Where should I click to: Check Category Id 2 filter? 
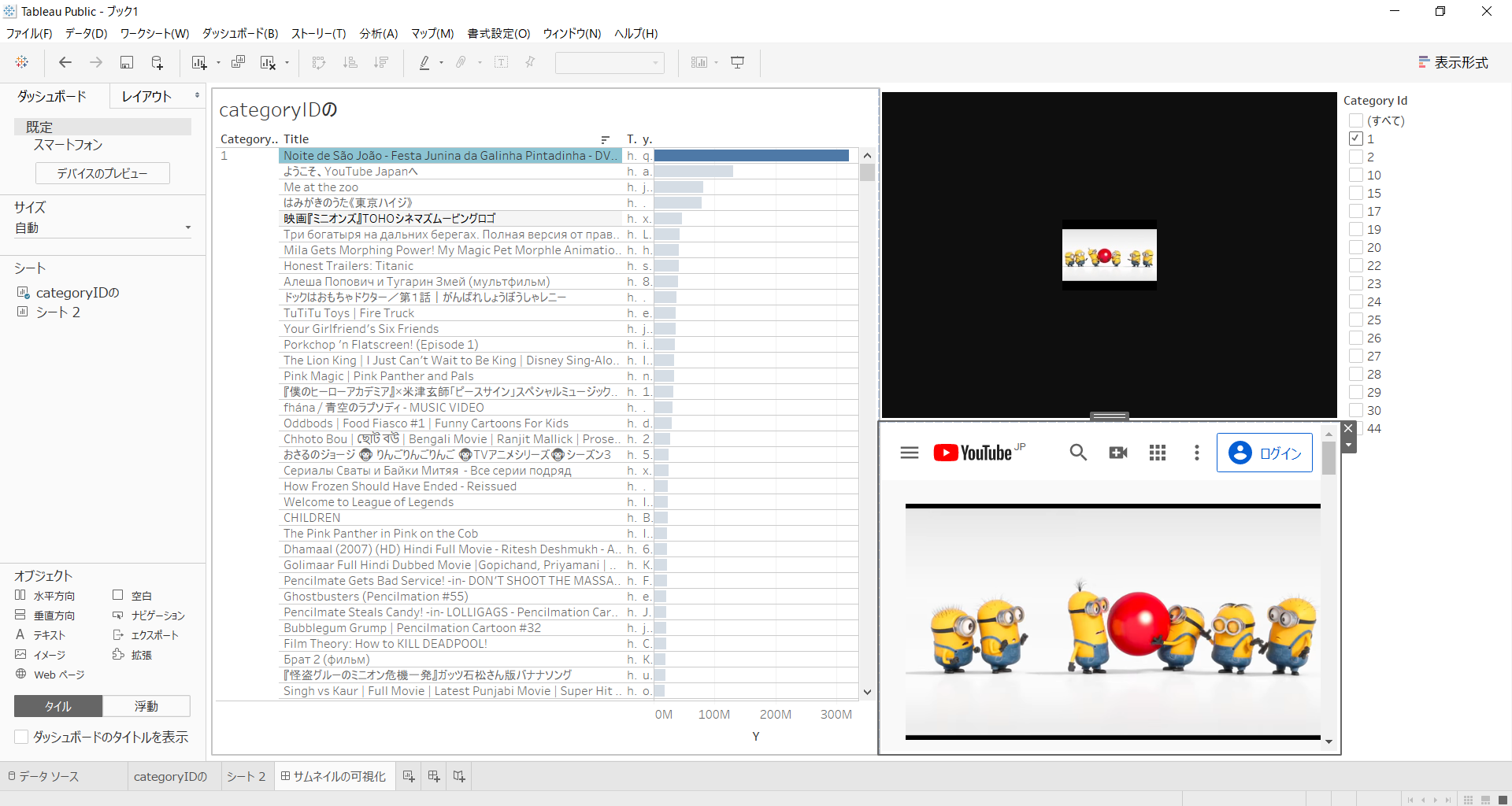point(1356,157)
